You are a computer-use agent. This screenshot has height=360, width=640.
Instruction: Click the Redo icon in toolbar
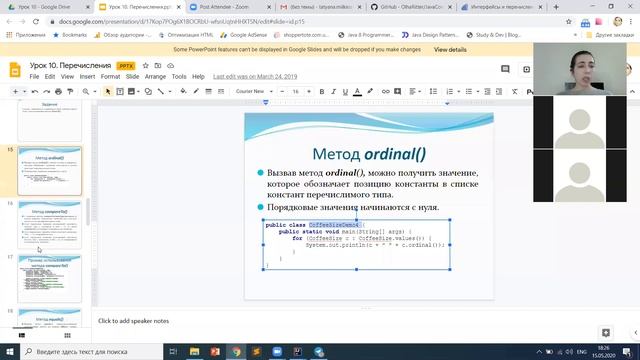[47, 92]
